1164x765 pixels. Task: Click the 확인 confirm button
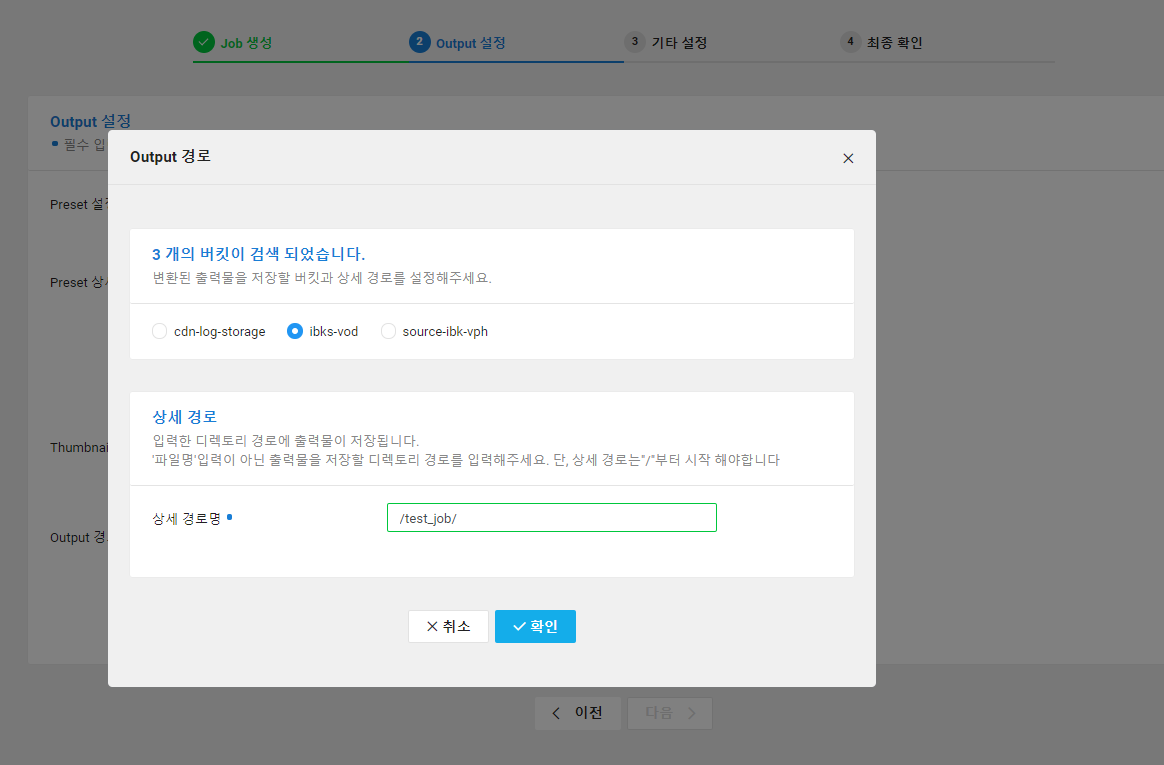tap(535, 626)
